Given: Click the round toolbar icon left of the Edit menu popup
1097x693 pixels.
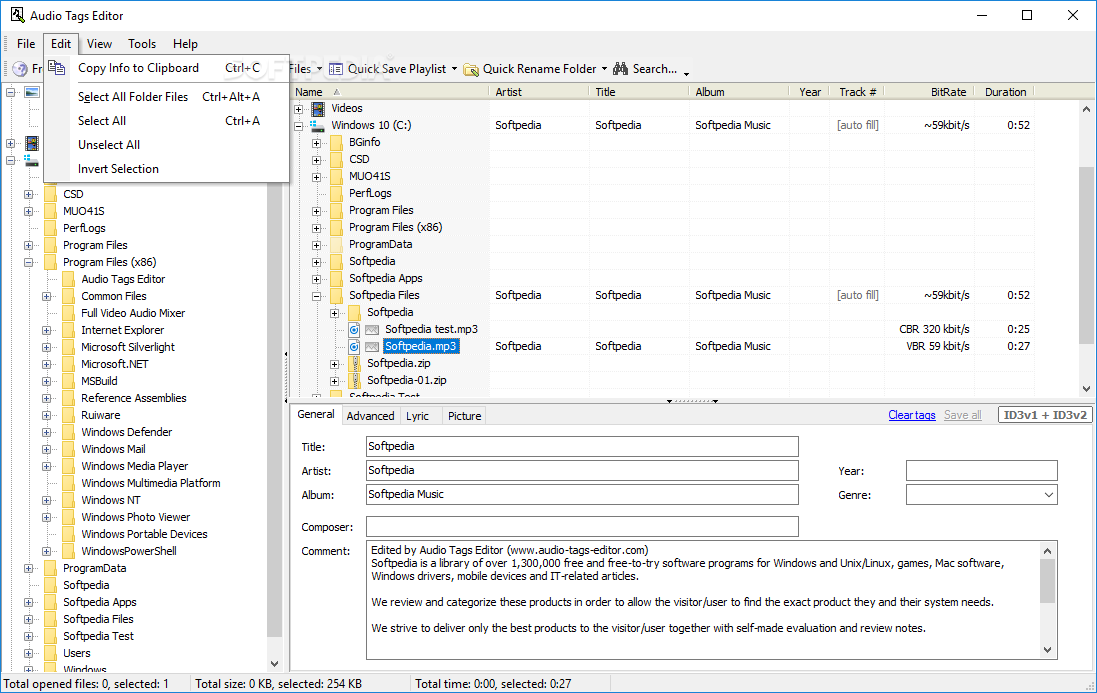Looking at the screenshot, I should 20,69.
